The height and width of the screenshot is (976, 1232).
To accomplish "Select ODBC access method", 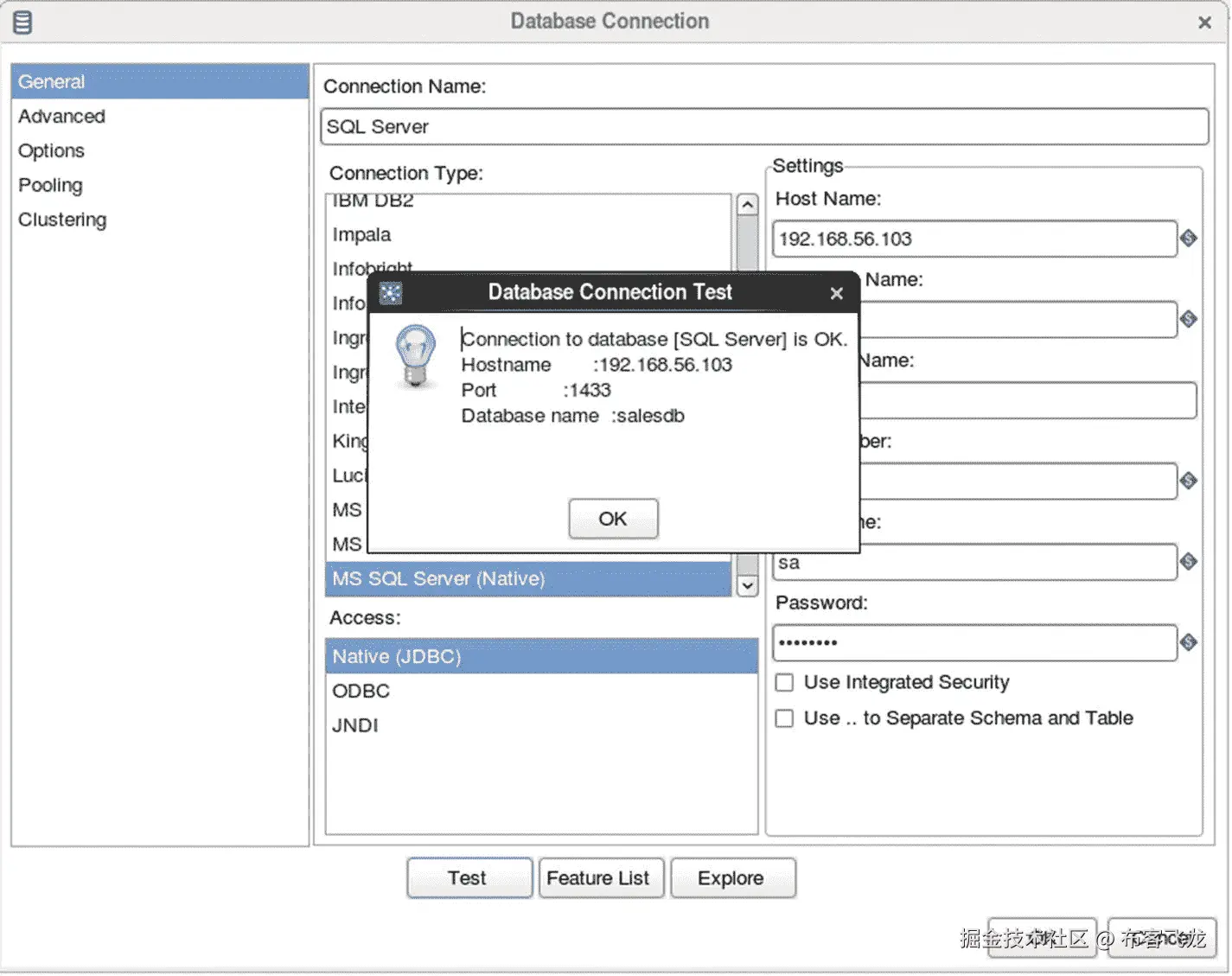I will click(x=541, y=691).
